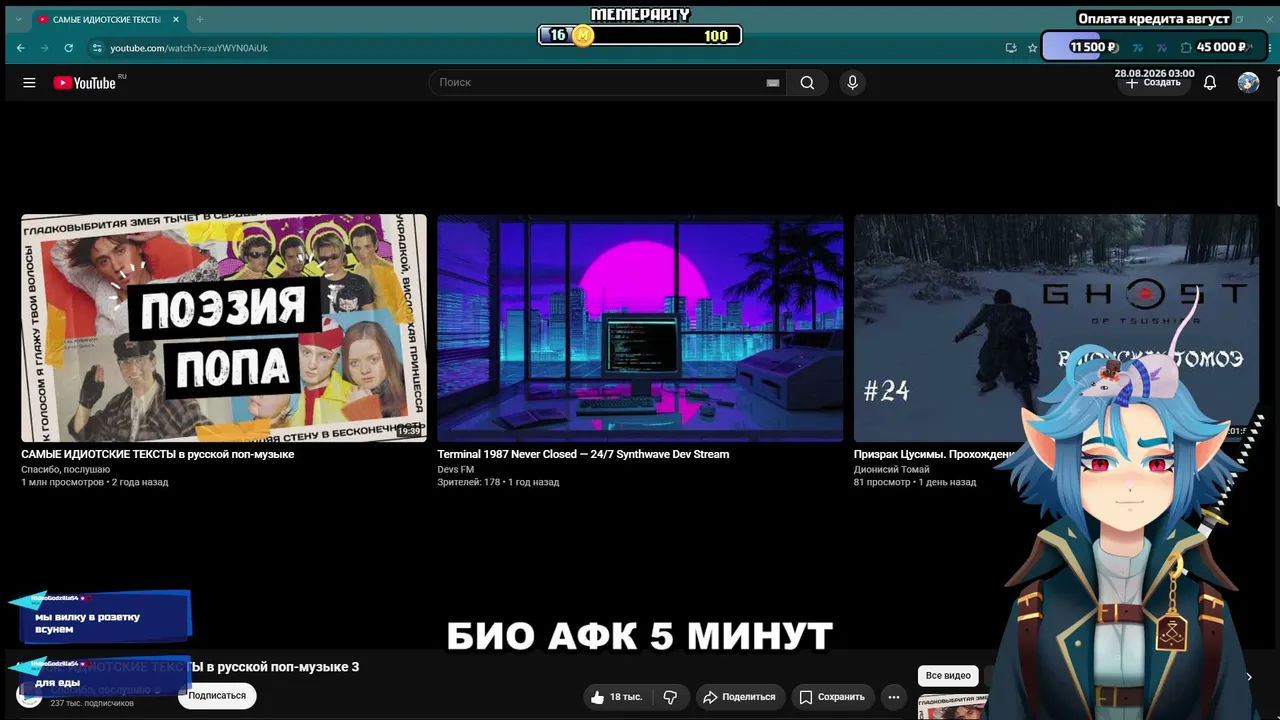Viewport: 1280px width, 720px height.
Task: Open the ПОЭЗИЯ ПОПА video thumbnail
Action: click(224, 328)
